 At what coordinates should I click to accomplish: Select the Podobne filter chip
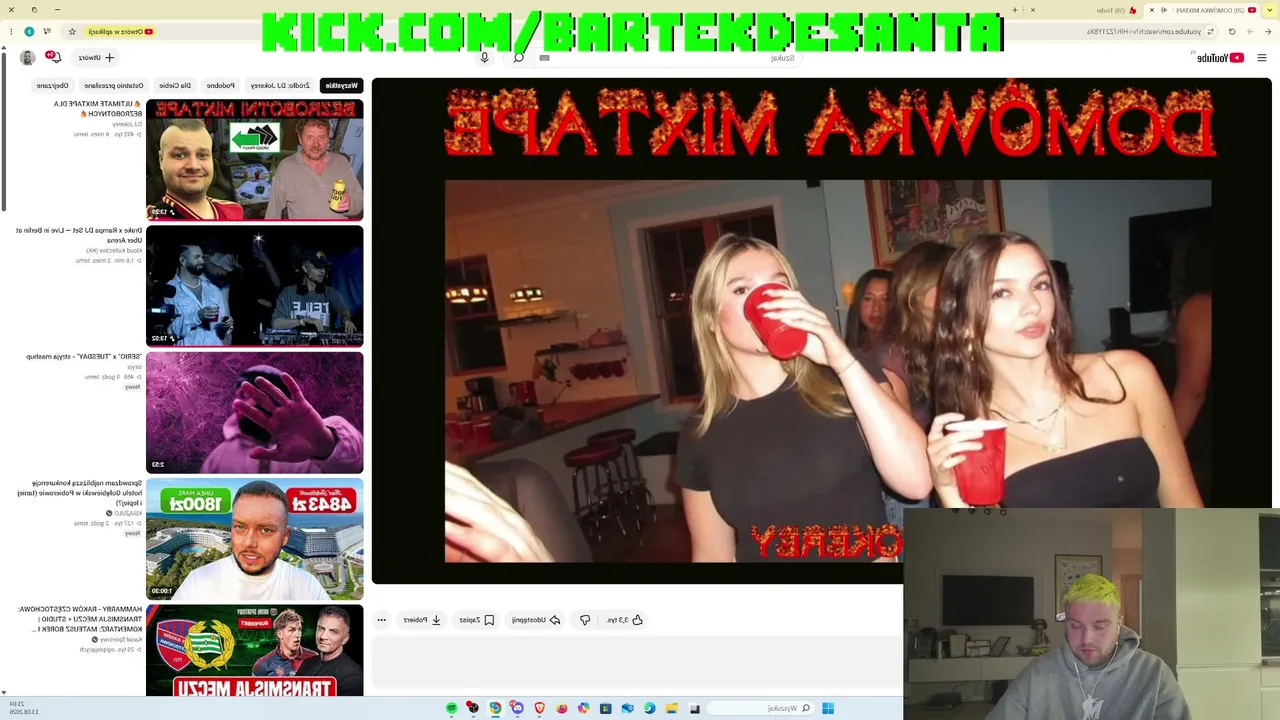220,86
